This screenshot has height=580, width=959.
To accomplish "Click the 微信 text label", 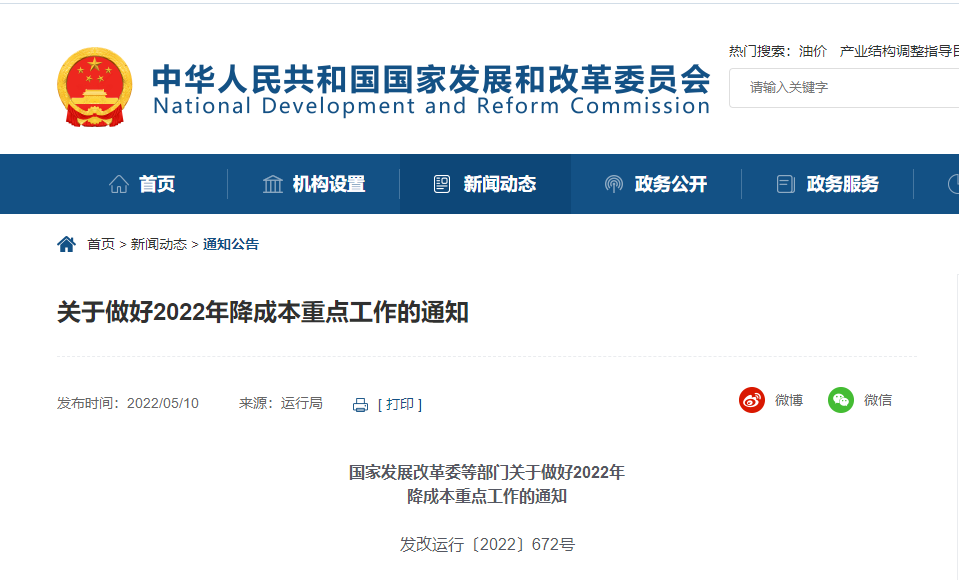I will [x=878, y=400].
